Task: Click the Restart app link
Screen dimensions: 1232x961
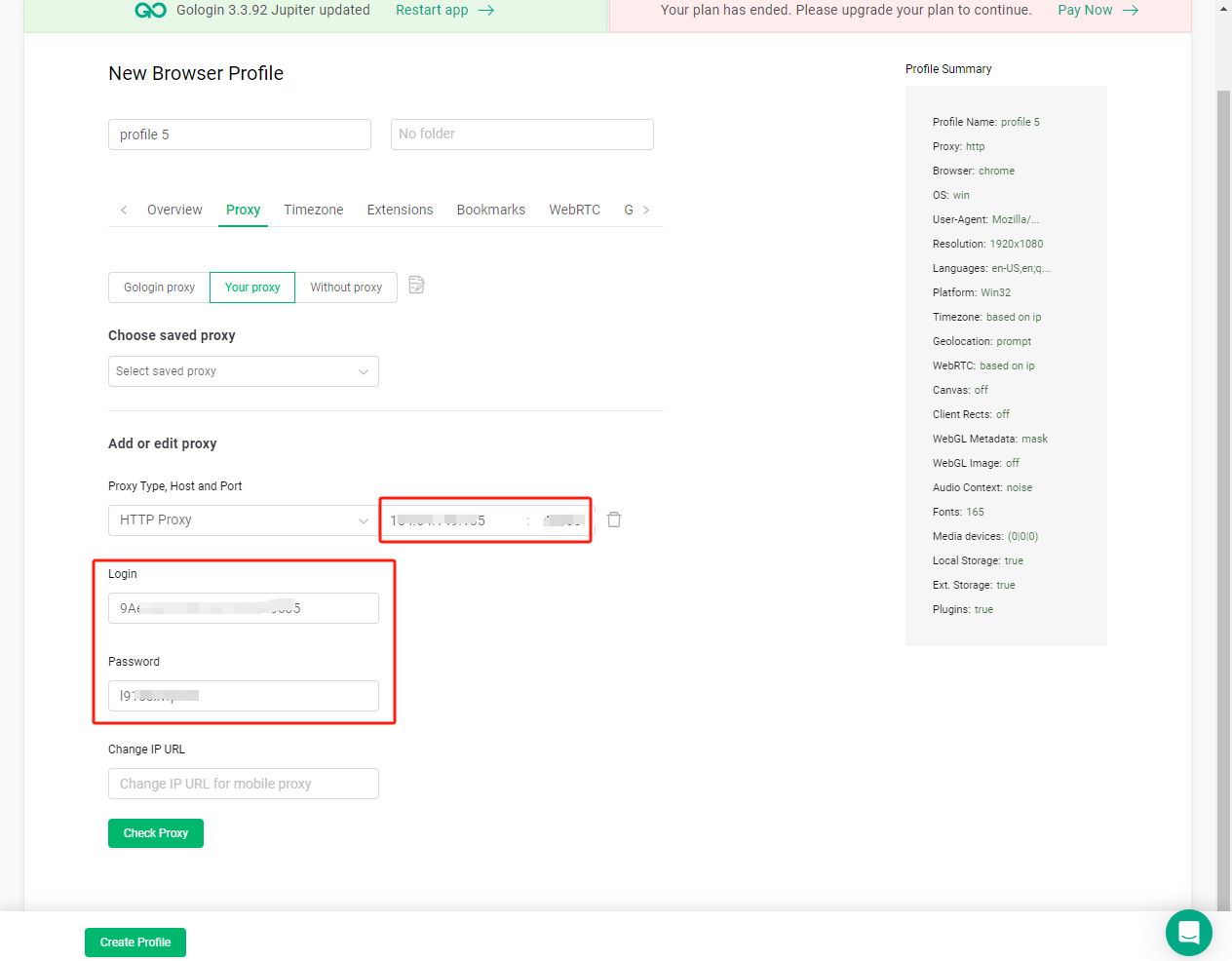Action: click(x=432, y=10)
